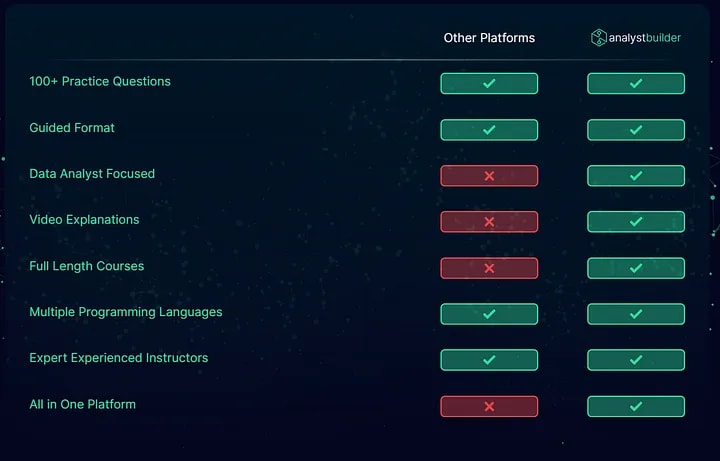Click the 100+ Practice Questions label
This screenshot has height=461, width=720.
pos(100,81)
